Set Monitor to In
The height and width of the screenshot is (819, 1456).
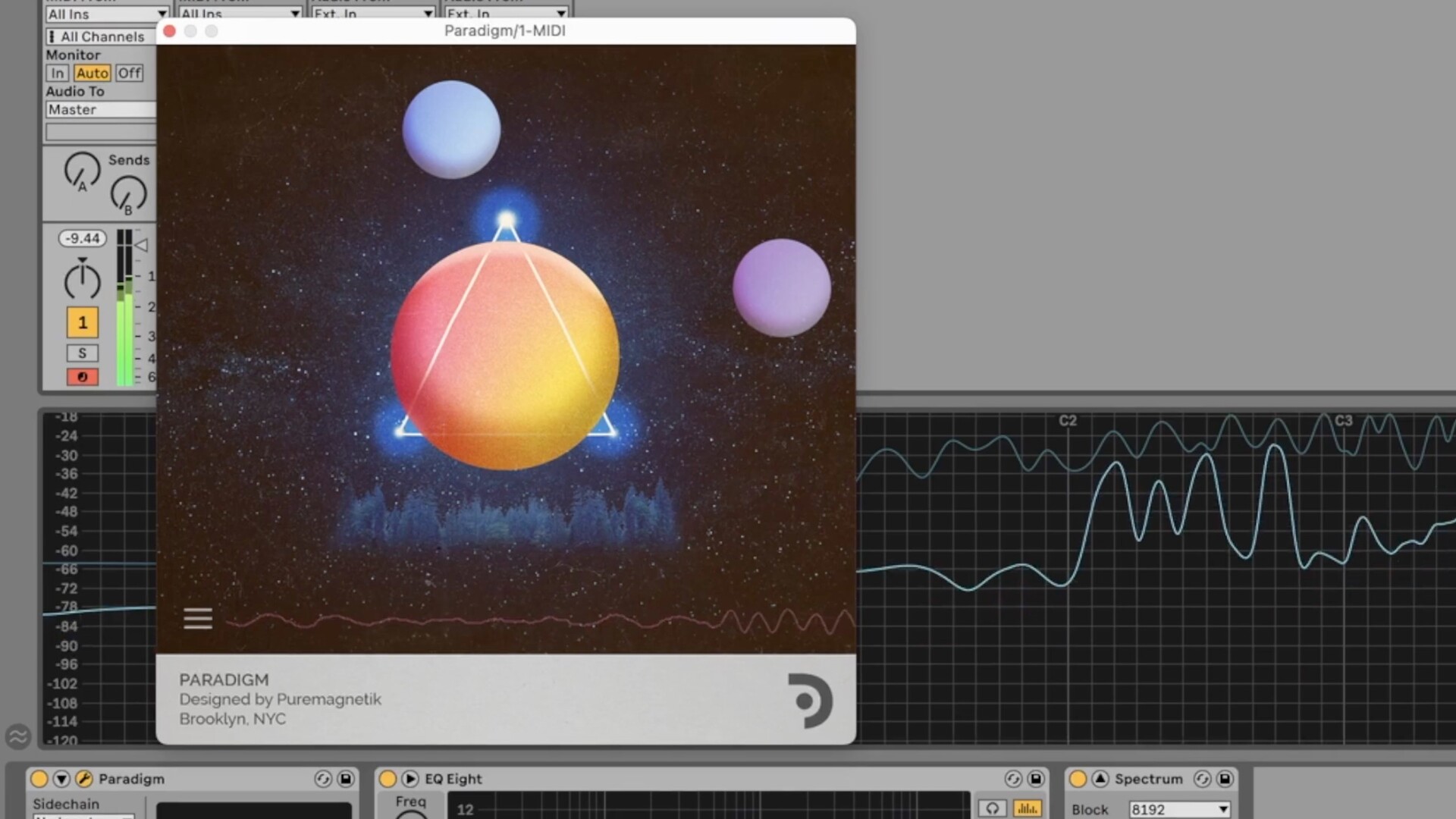(58, 73)
